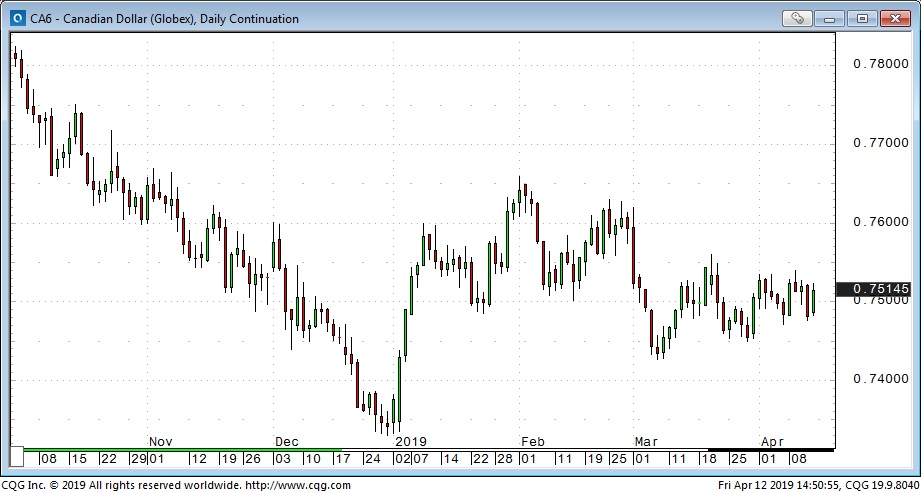
Task: Minimize the Canadian Dollar chart window
Action: [830, 18]
